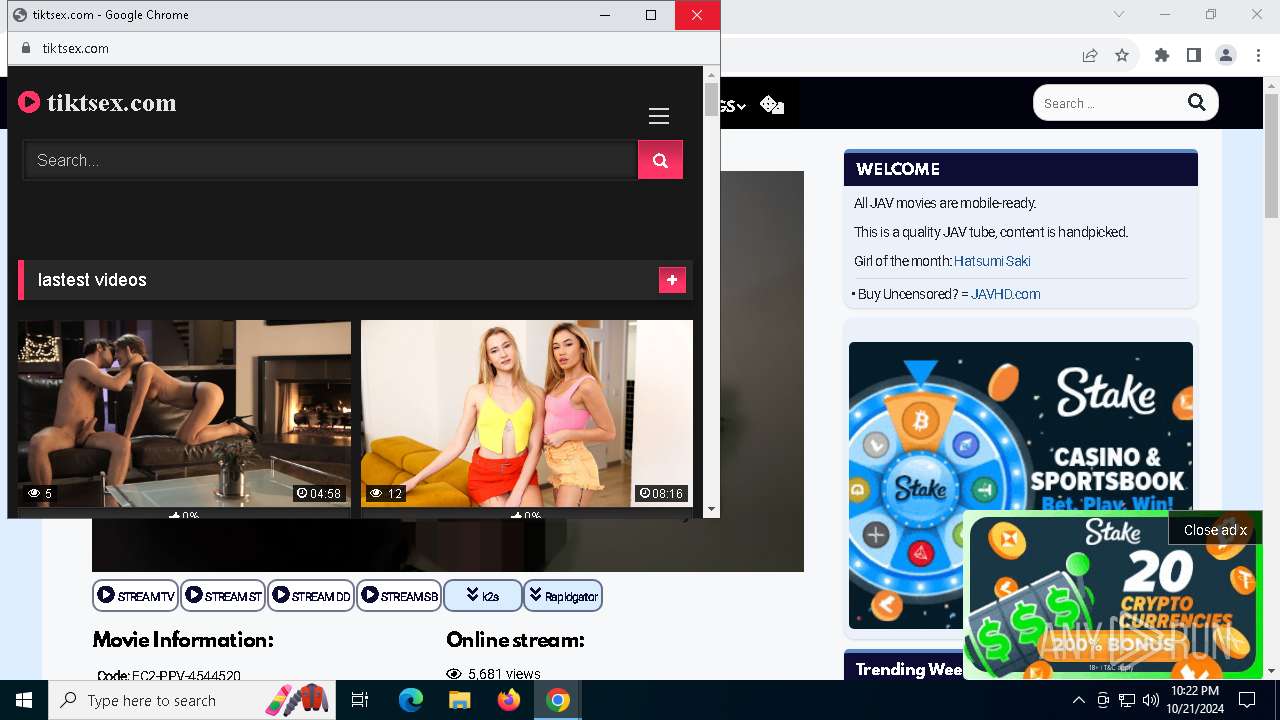This screenshot has height=720, width=1280.
Task: Select the STREAMSB stream button
Action: pos(399,596)
